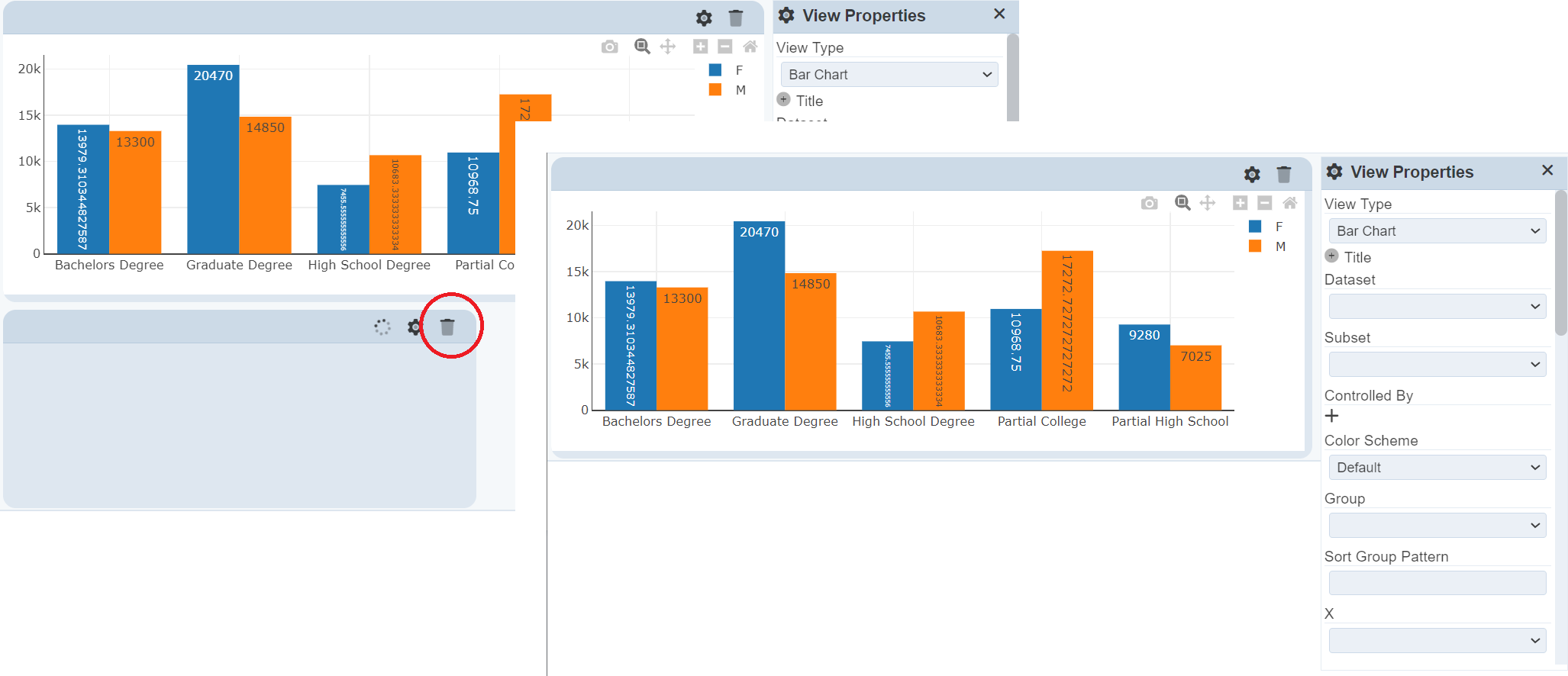Toggle F series in top-left chart legend
The height and width of the screenshot is (676, 1568).
pos(727,70)
